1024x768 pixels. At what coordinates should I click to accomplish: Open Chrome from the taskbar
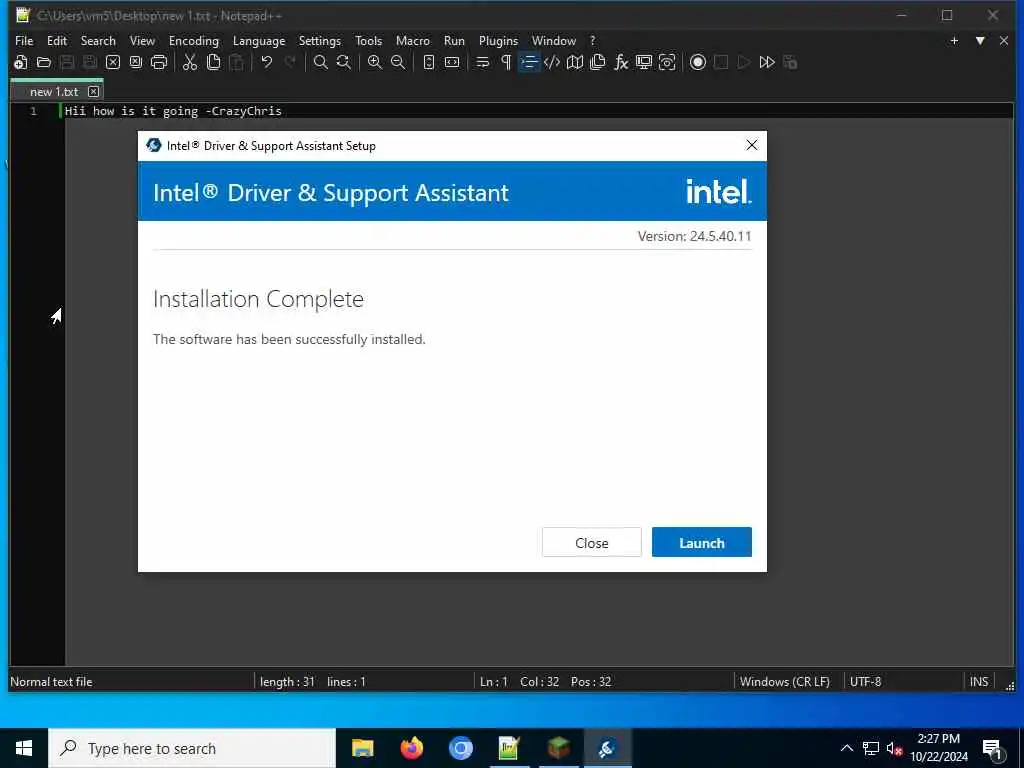tap(460, 748)
